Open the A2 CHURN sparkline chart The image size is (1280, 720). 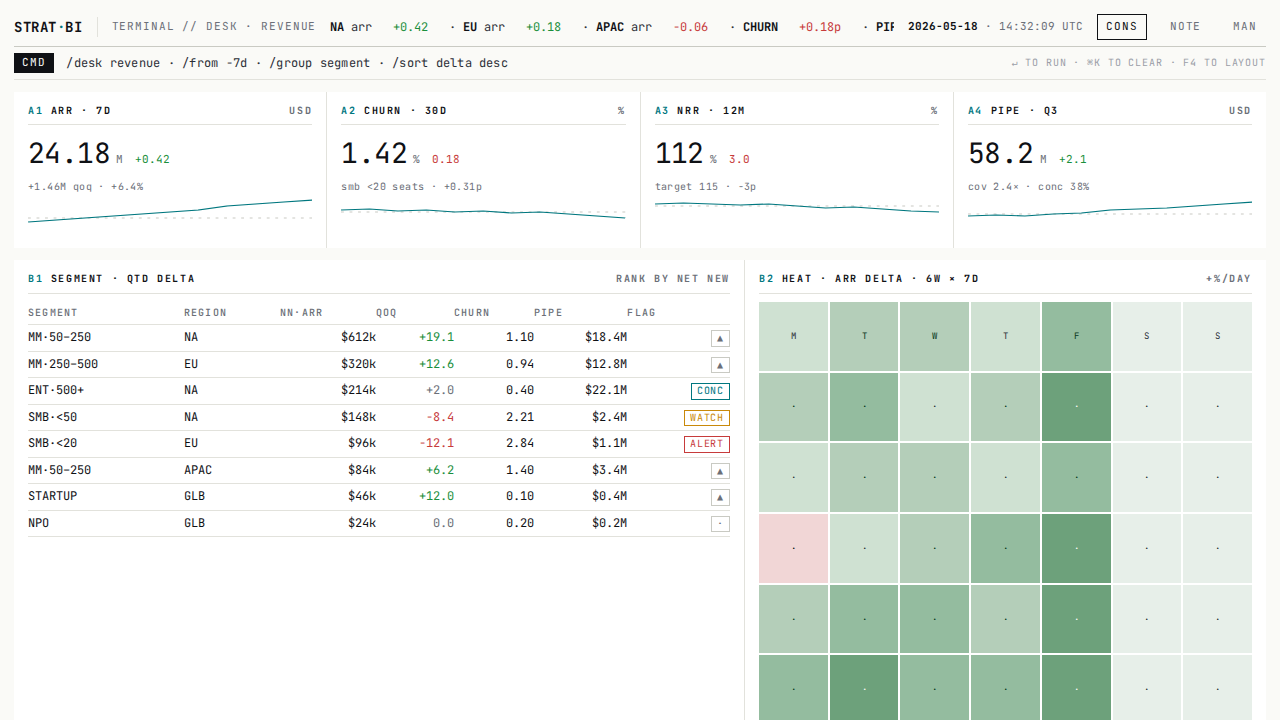click(483, 211)
